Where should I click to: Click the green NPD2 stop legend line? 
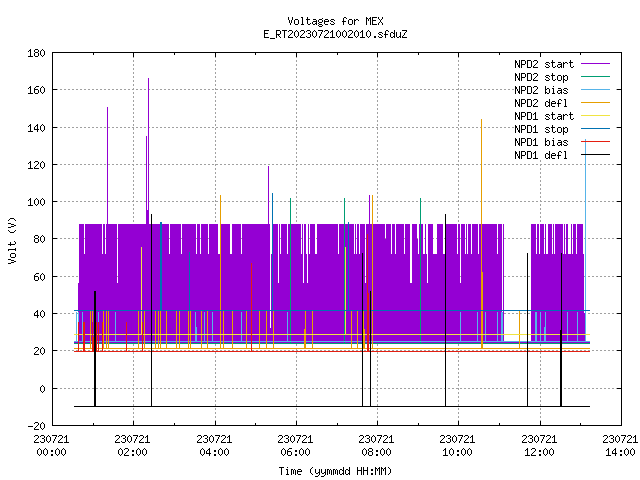(595, 76)
